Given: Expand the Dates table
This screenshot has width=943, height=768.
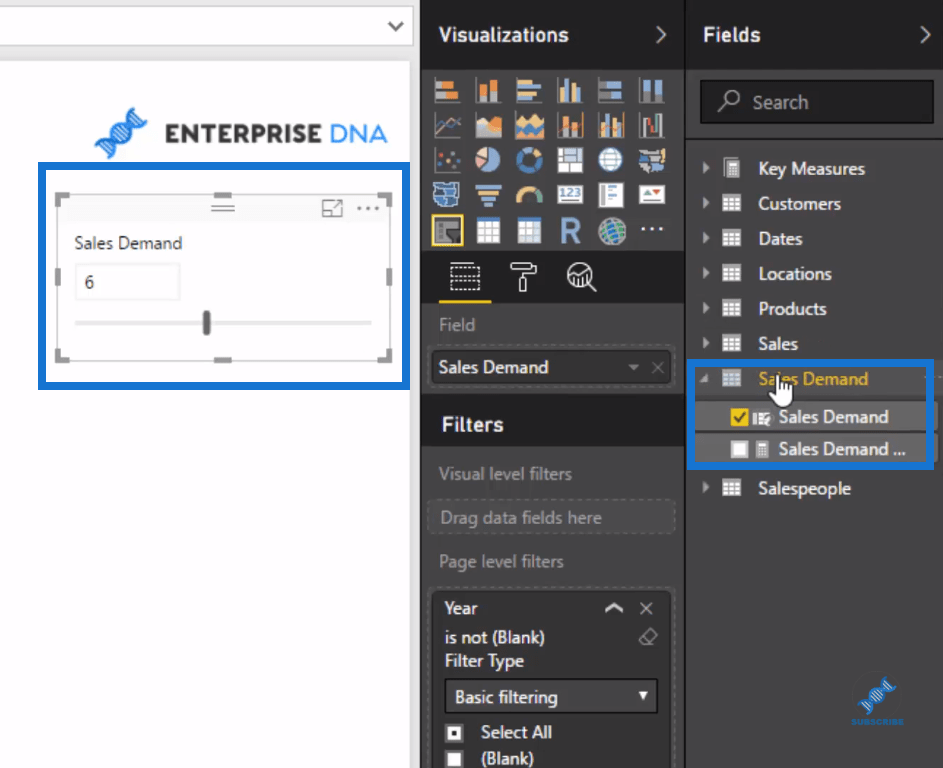Looking at the screenshot, I should 706,238.
